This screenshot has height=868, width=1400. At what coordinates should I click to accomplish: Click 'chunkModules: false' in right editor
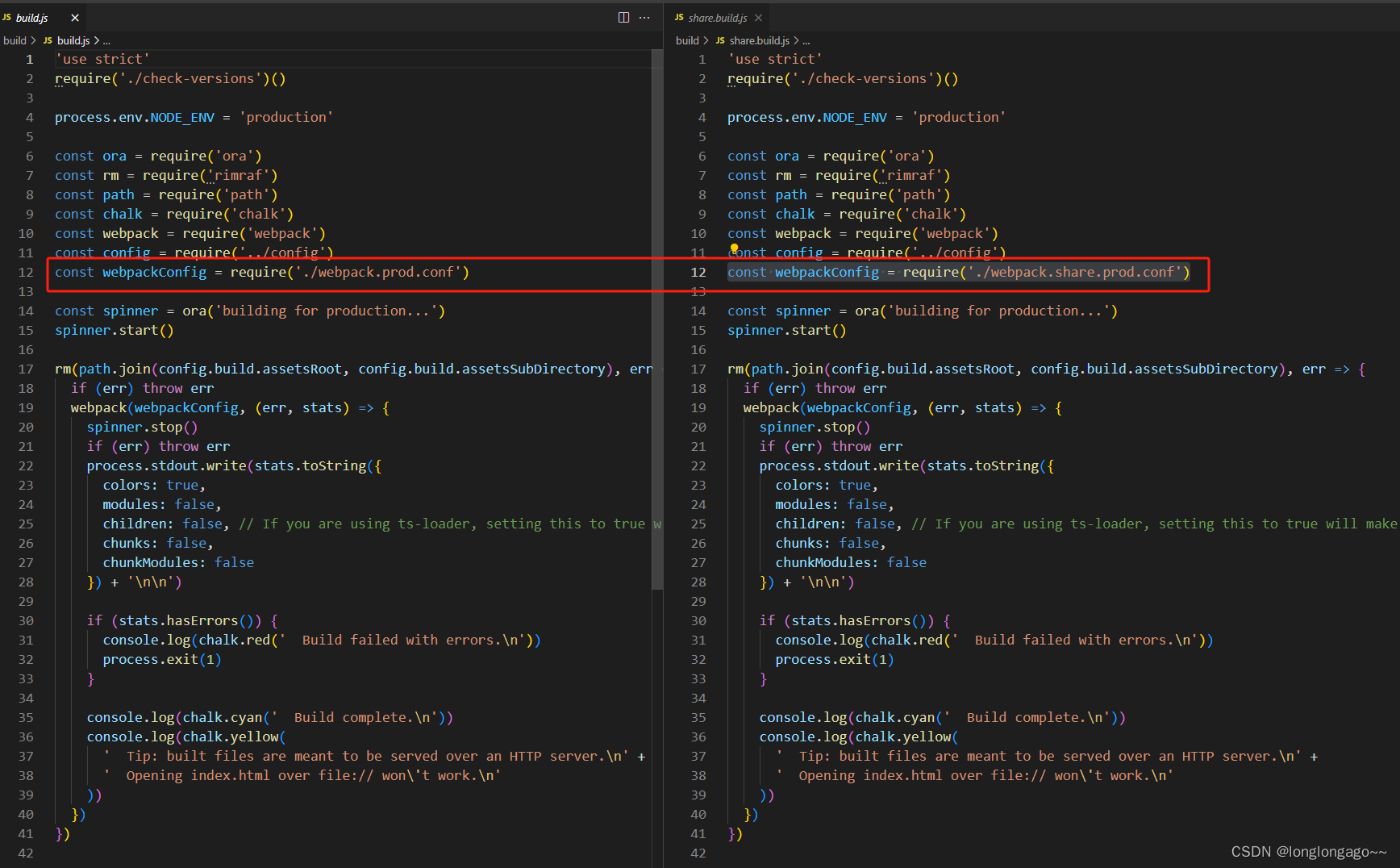(x=851, y=562)
